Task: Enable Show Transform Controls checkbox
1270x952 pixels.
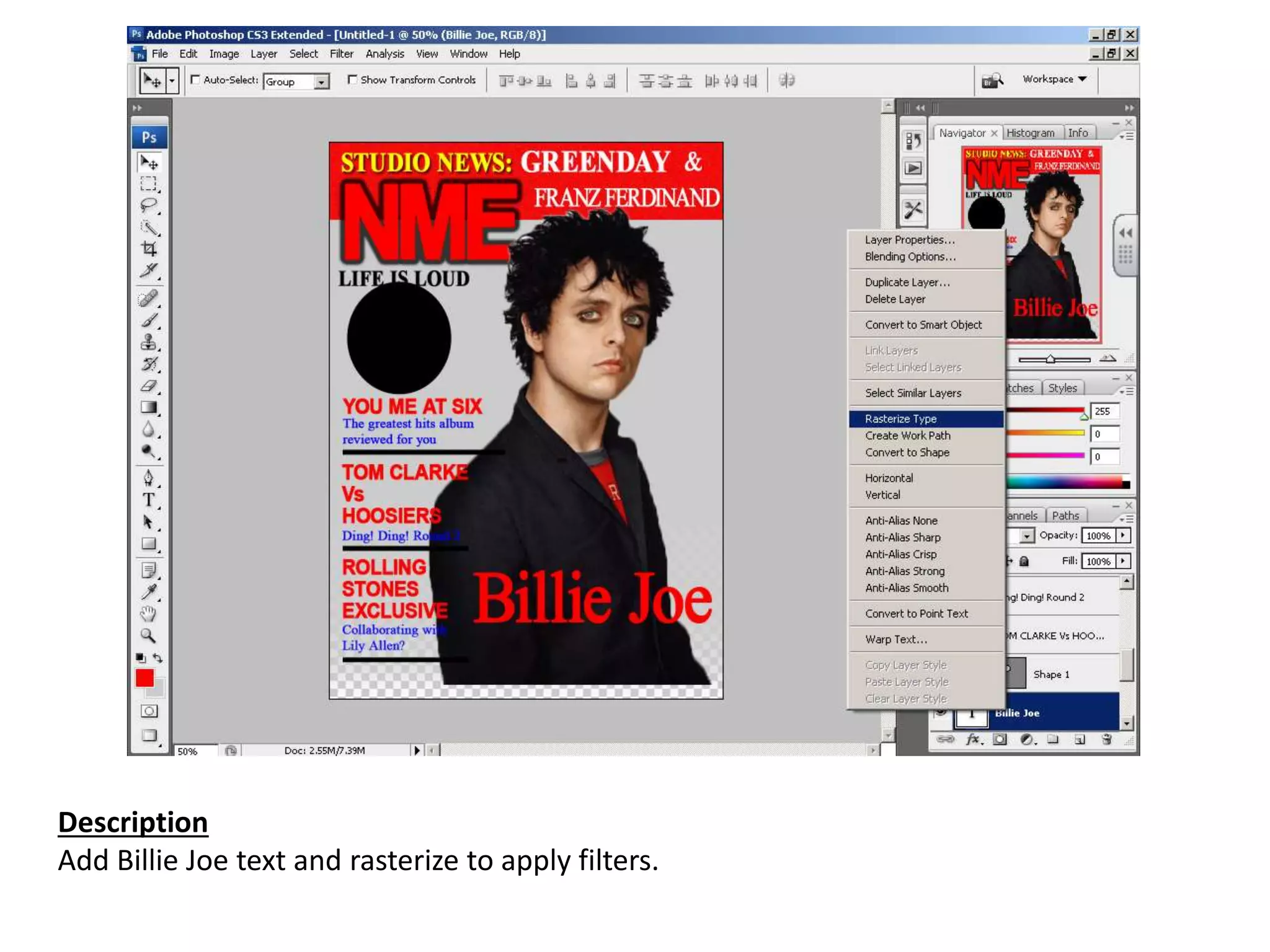Action: click(x=352, y=79)
